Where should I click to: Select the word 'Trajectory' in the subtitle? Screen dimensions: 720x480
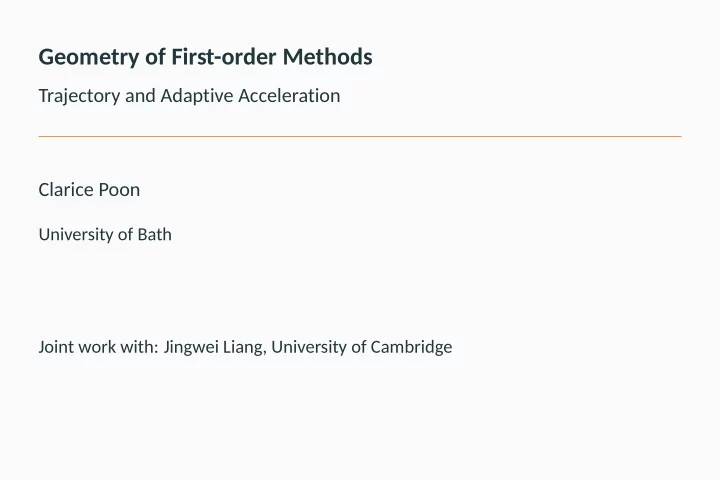click(x=79, y=96)
